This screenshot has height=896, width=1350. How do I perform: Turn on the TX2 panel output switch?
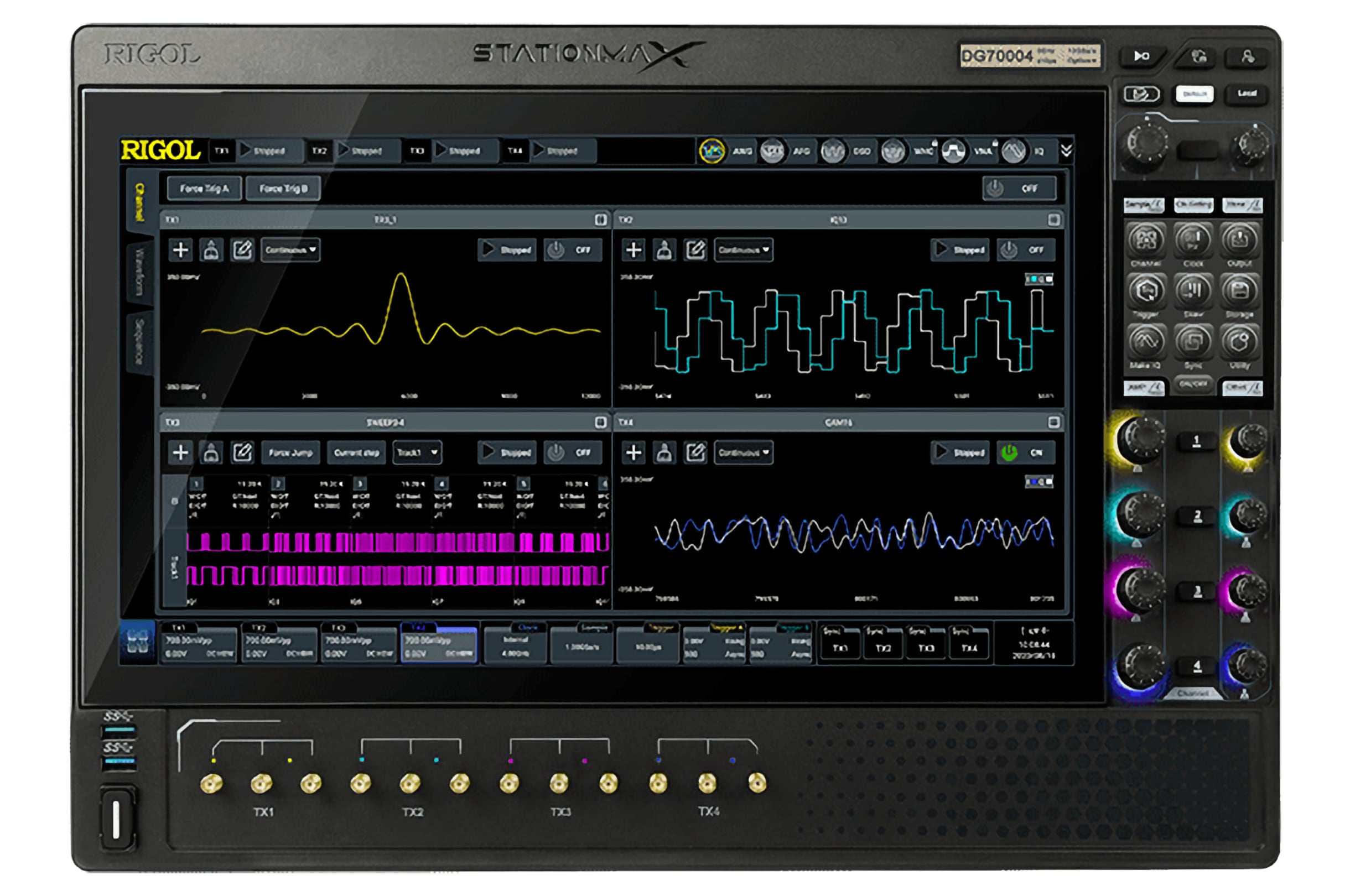pos(1025,249)
